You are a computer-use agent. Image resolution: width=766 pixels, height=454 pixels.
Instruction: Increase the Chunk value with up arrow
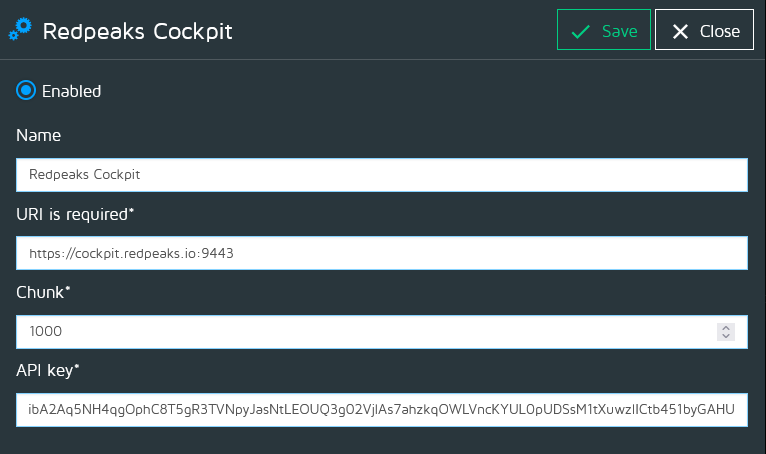[x=727, y=327]
